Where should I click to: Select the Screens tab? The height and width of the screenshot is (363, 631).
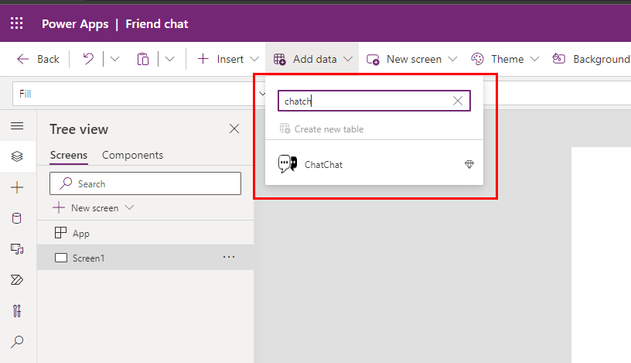[x=68, y=155]
